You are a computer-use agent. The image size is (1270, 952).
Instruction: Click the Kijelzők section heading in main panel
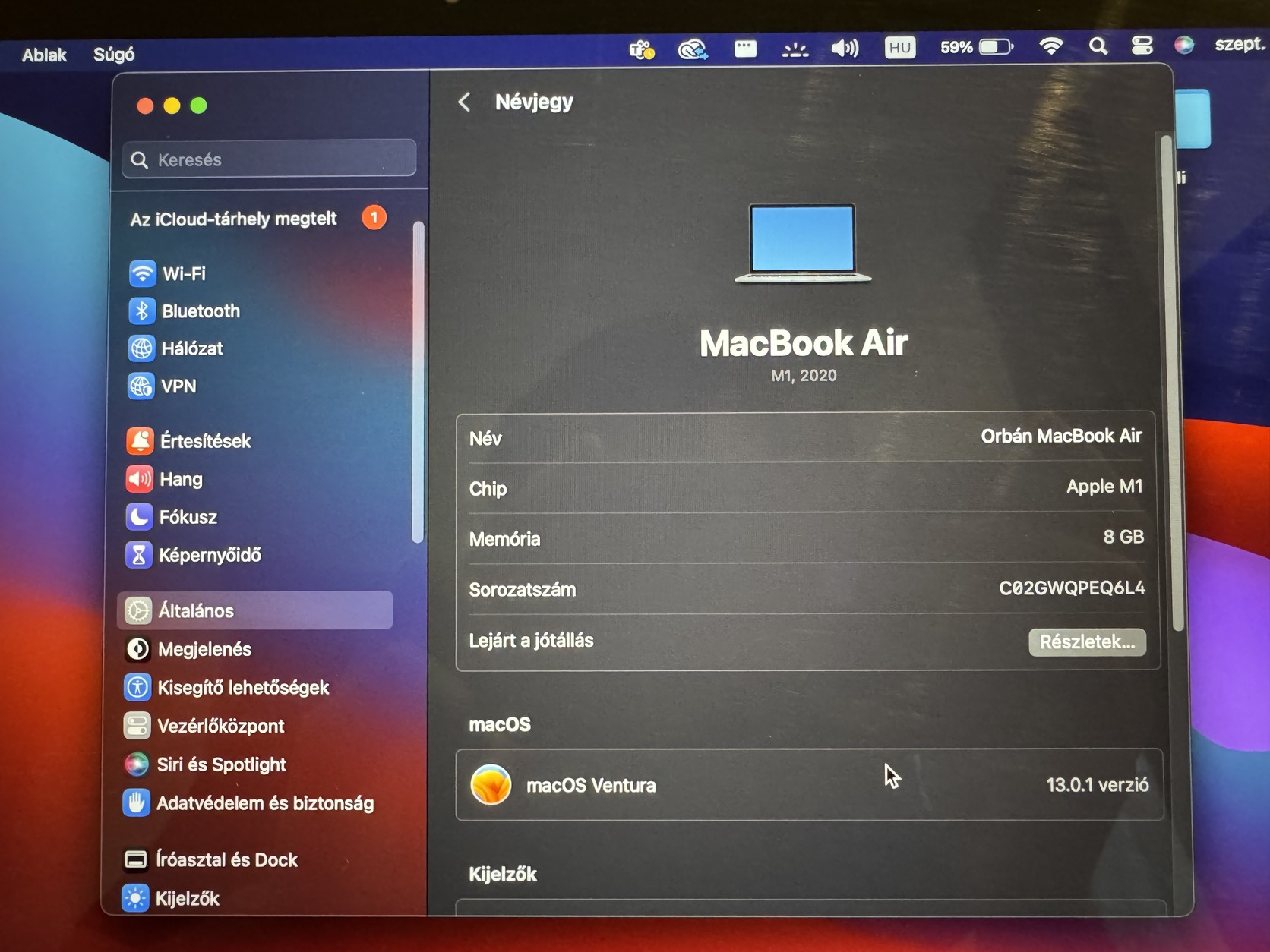(x=503, y=875)
